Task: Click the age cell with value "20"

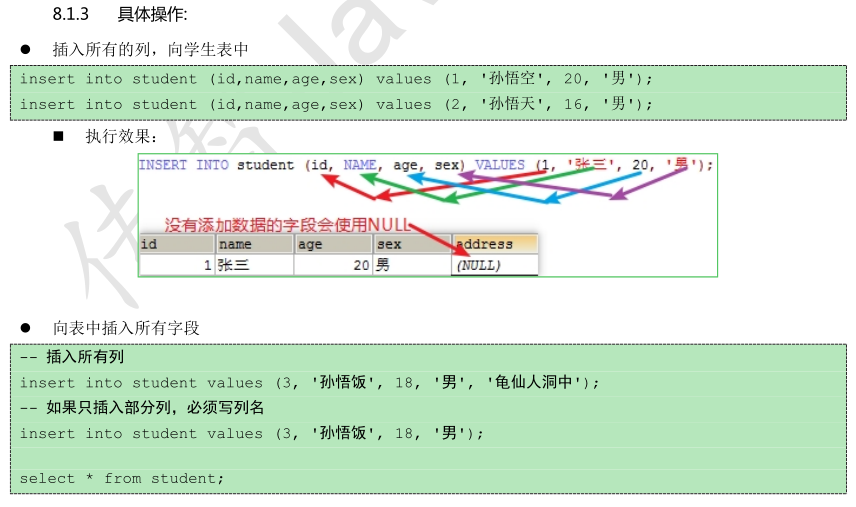Action: [333, 265]
